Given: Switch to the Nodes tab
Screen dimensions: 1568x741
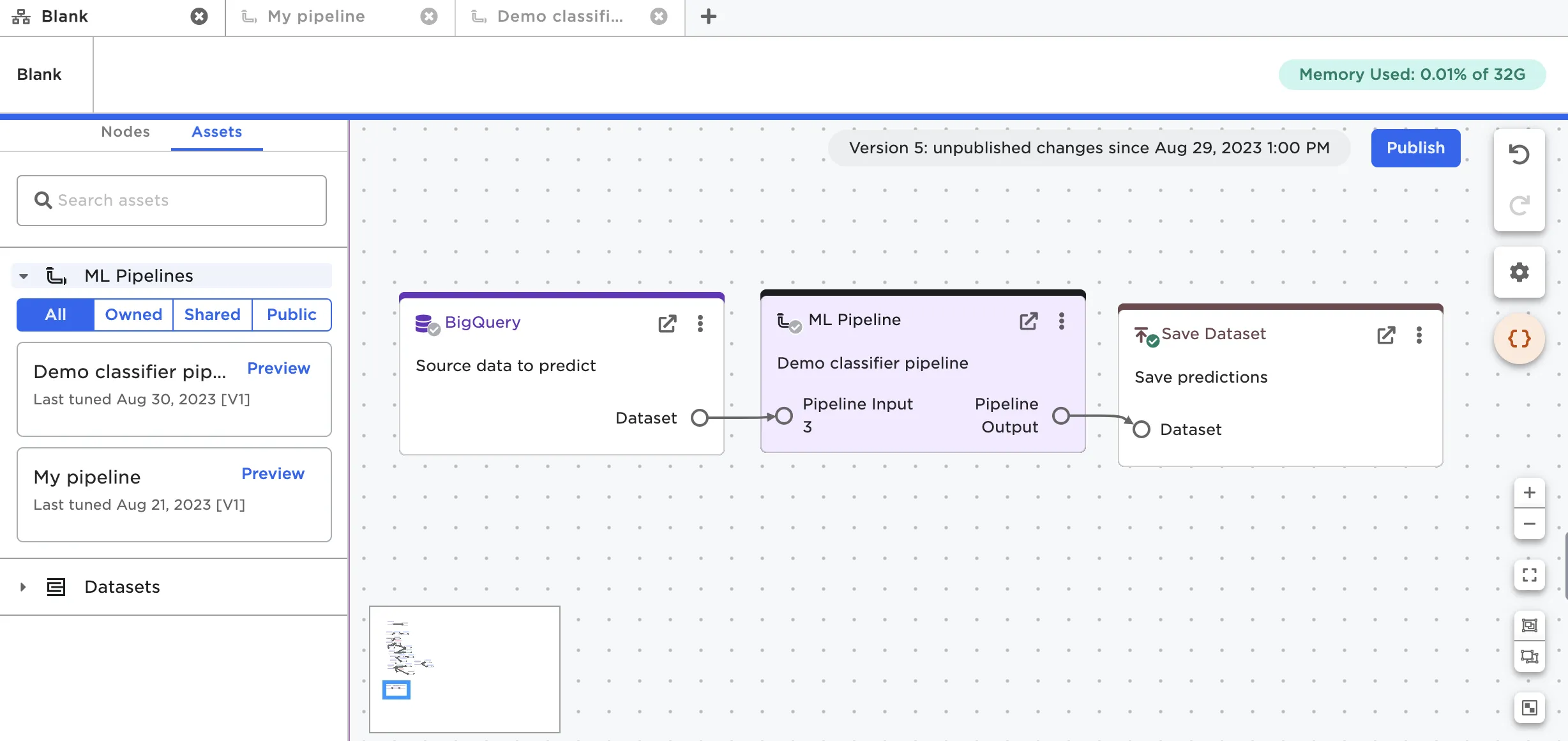Looking at the screenshot, I should tap(125, 132).
